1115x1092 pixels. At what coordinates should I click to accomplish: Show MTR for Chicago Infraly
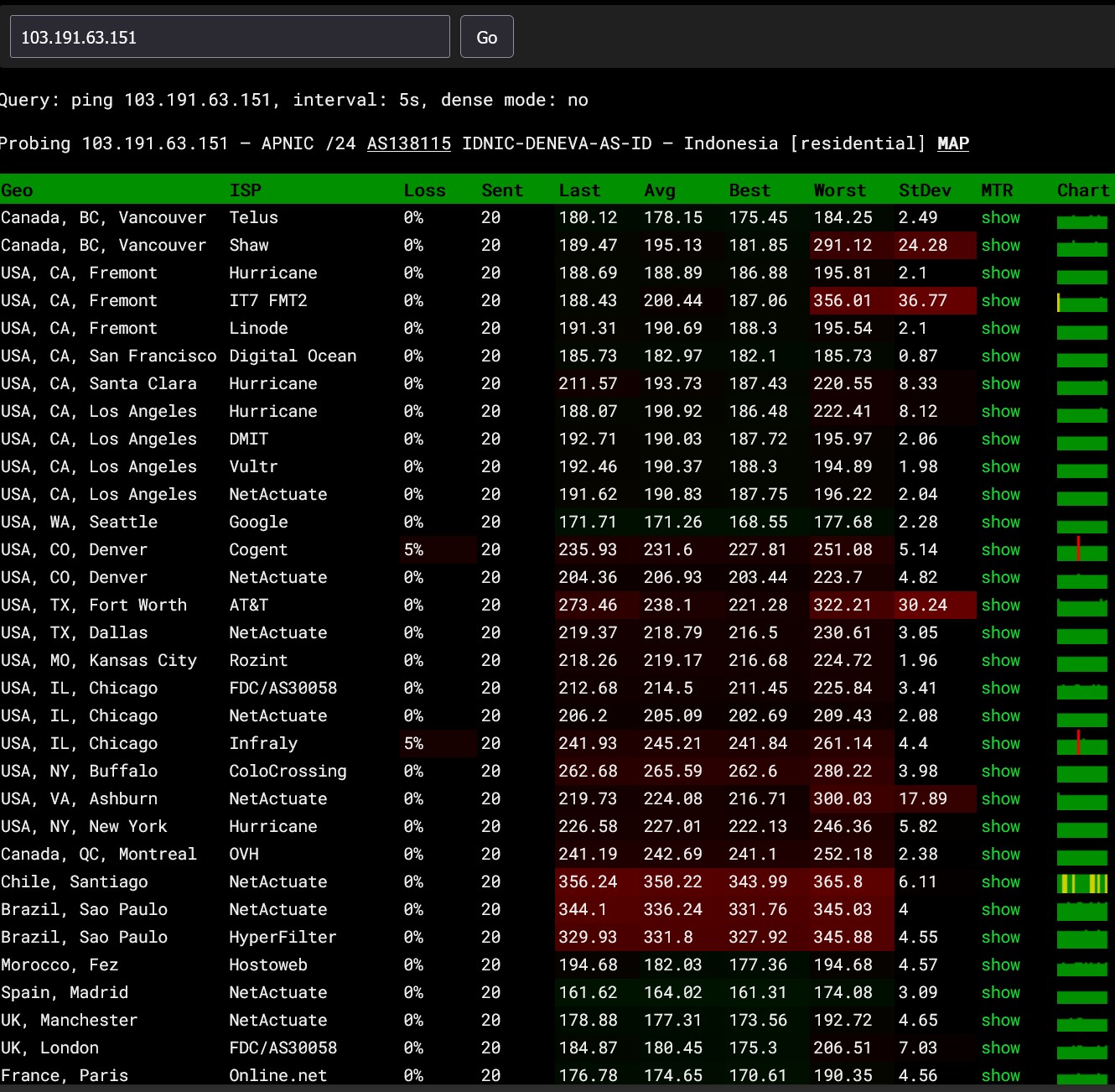coord(1001,743)
